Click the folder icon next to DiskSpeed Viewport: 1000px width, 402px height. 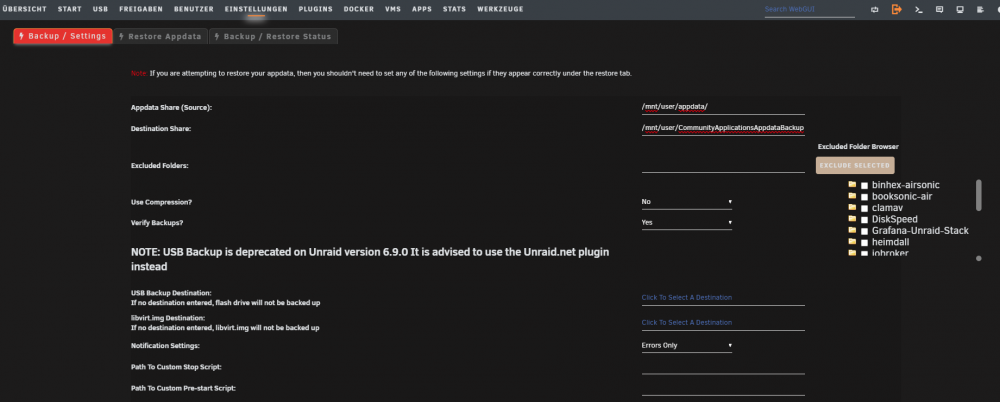tap(852, 219)
